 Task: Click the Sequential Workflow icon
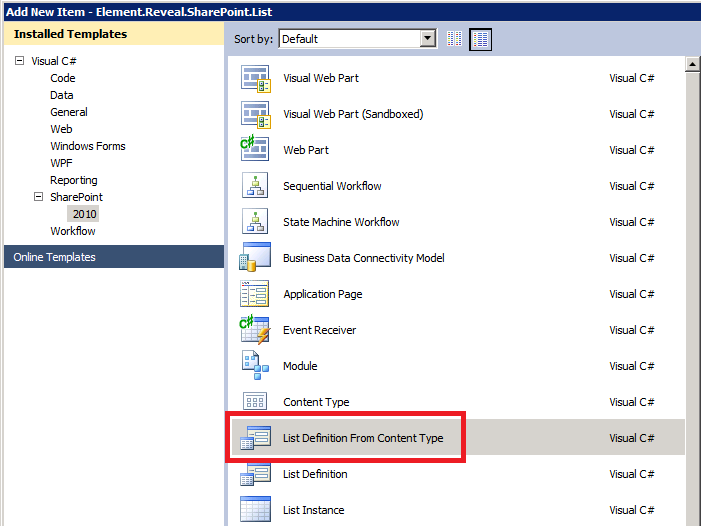point(255,185)
